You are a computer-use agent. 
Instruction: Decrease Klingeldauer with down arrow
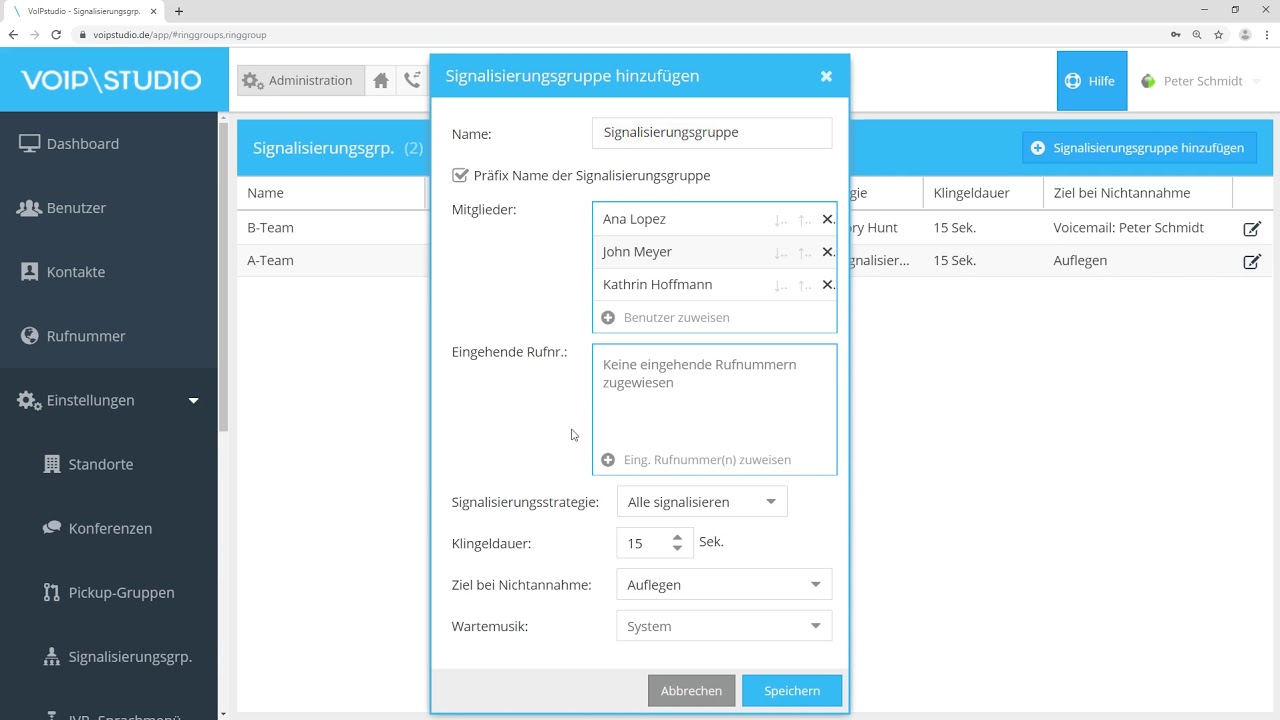(678, 548)
